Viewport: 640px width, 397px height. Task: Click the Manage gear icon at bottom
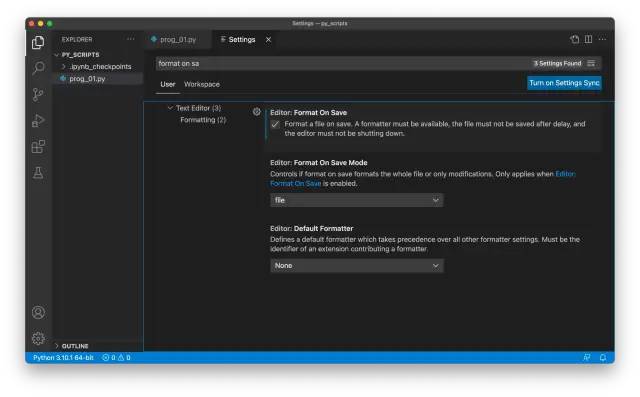coord(38,338)
